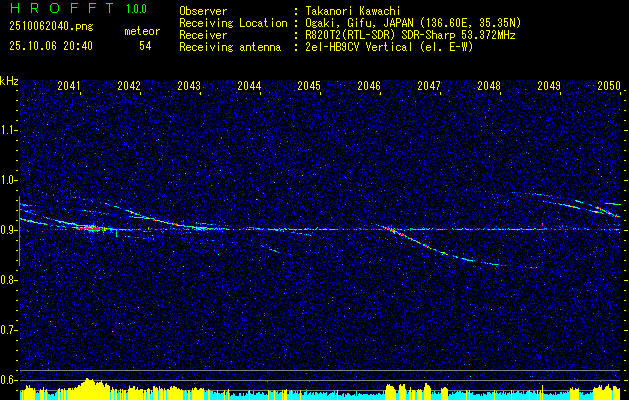Click the meteor count value 54
This screenshot has height=400, width=629.
(x=145, y=46)
